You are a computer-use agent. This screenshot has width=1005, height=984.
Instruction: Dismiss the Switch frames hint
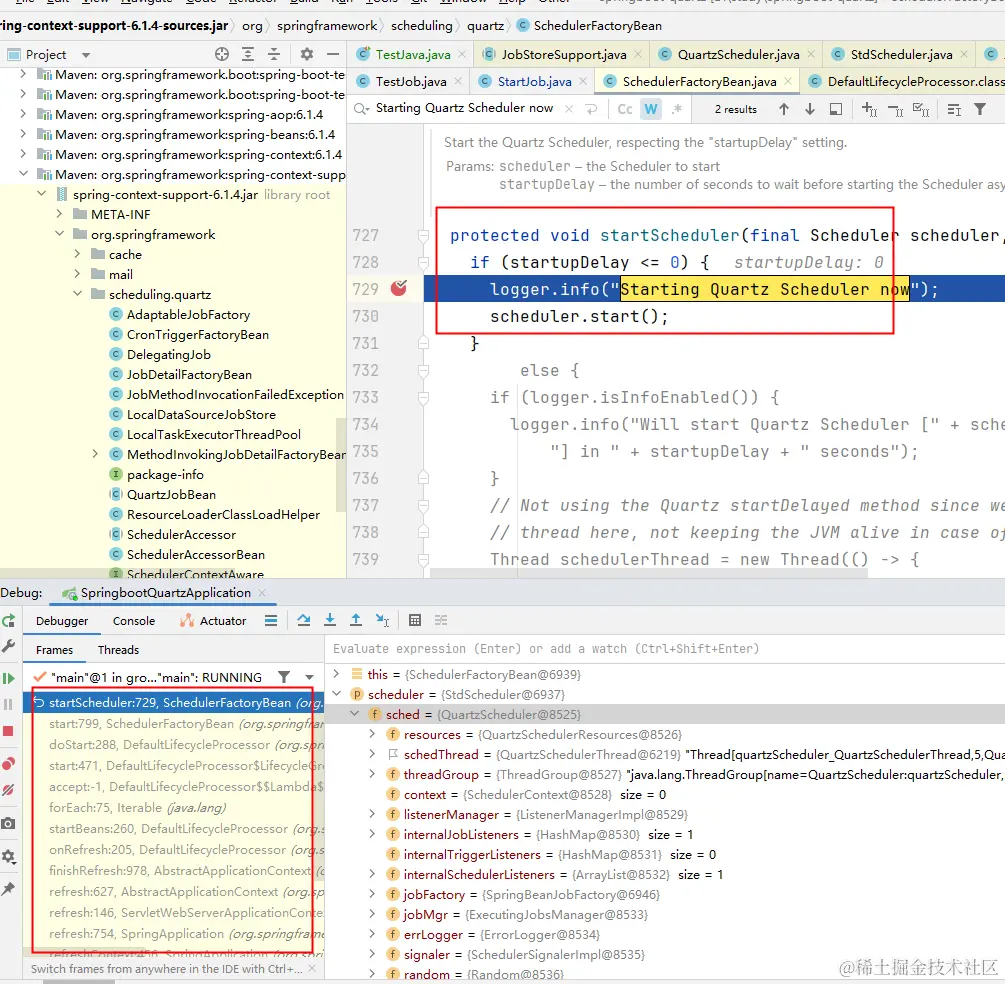click(x=311, y=969)
